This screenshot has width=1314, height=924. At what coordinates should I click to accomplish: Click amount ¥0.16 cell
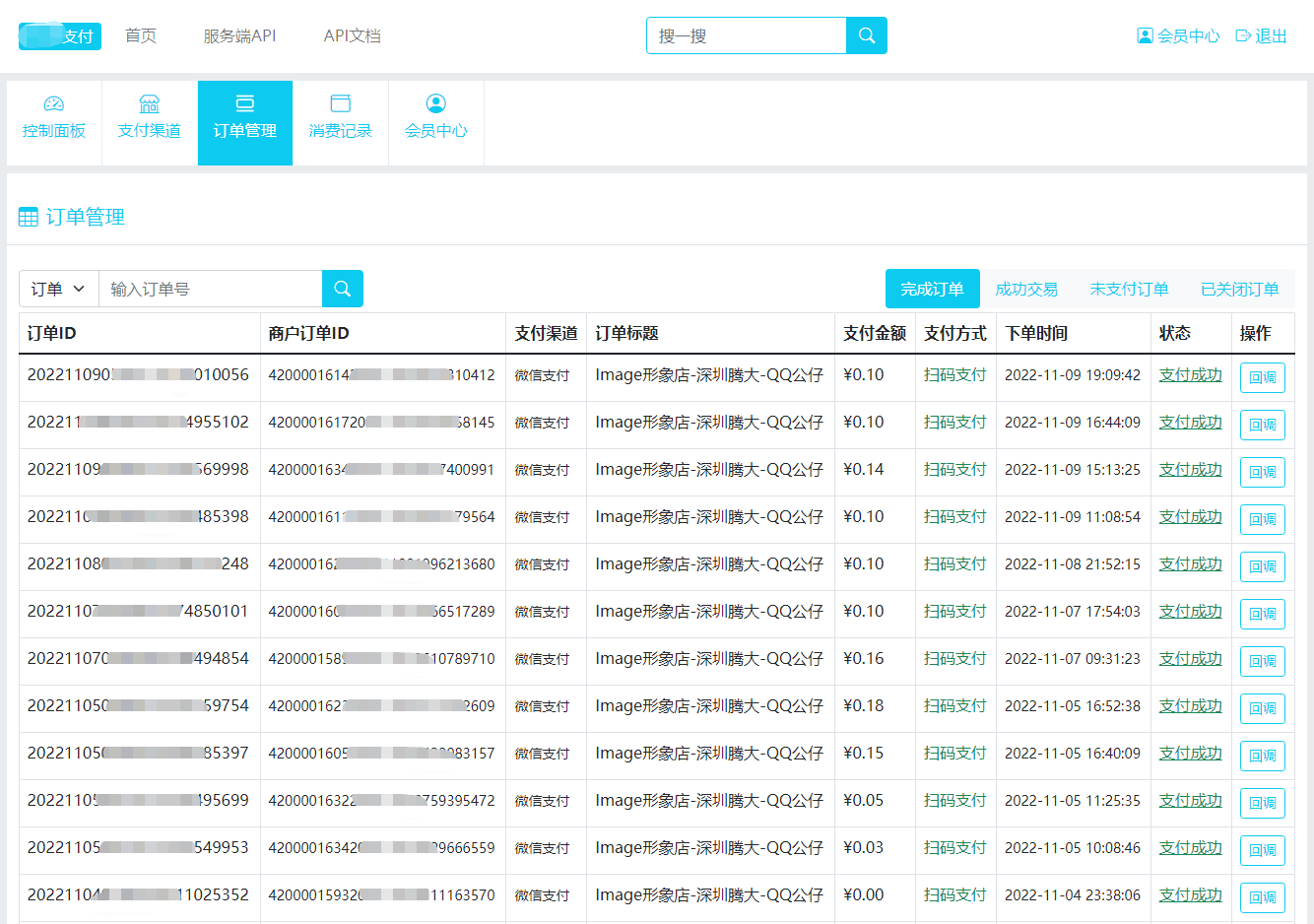[864, 658]
